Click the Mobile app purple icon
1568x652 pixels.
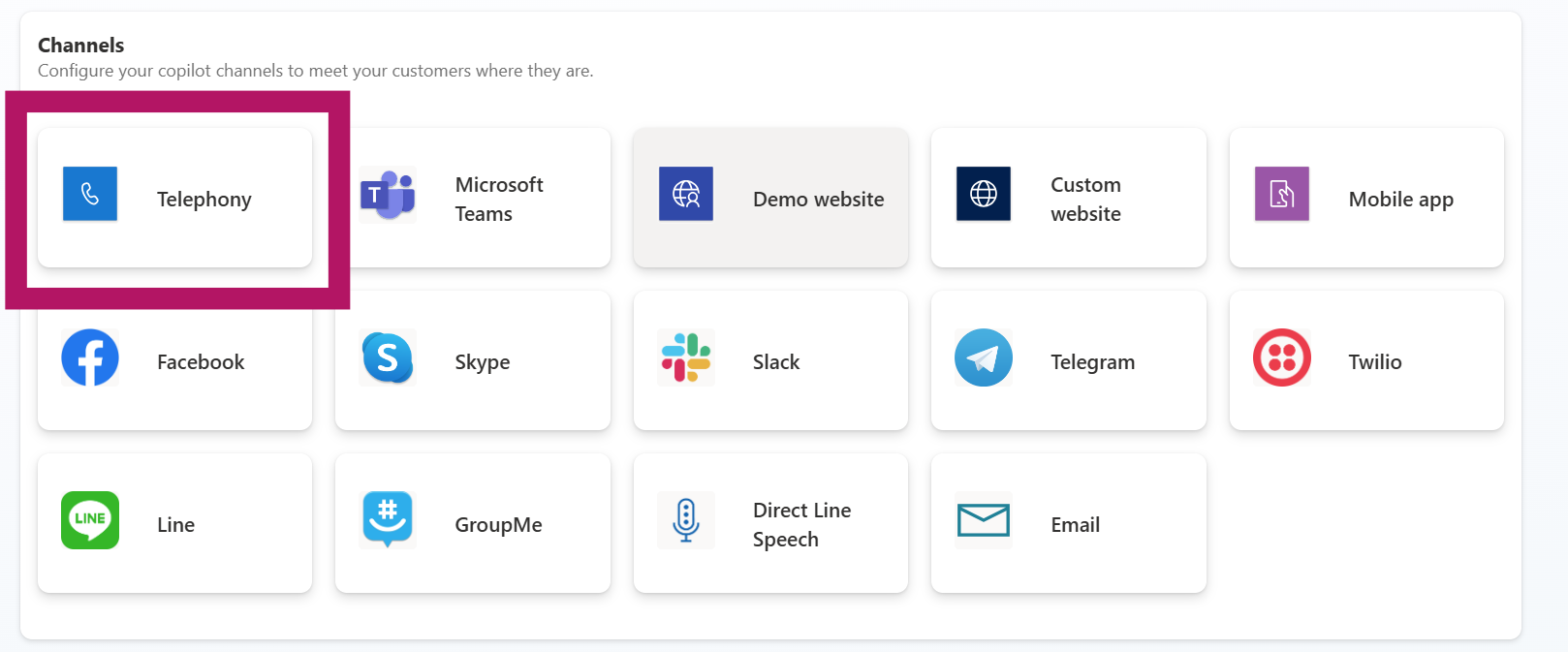coord(1282,194)
